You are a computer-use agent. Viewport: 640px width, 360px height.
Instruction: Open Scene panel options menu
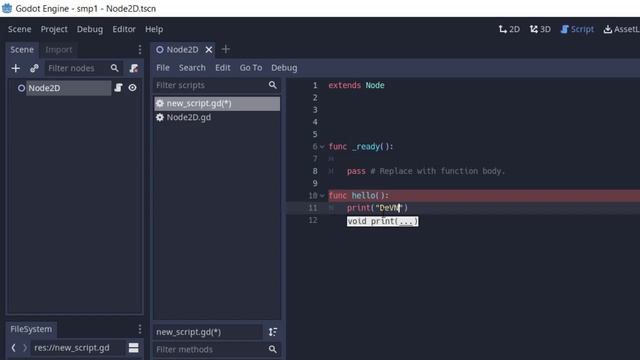tap(140, 50)
